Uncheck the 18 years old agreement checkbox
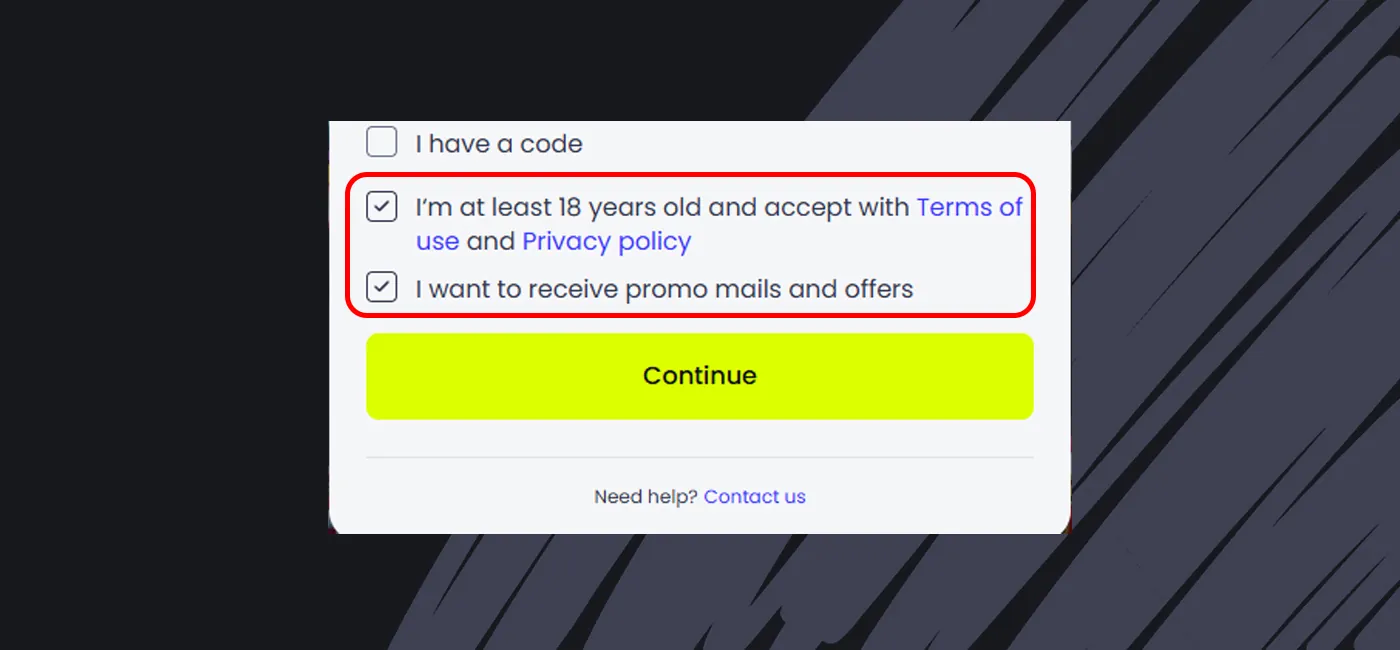 click(x=381, y=207)
